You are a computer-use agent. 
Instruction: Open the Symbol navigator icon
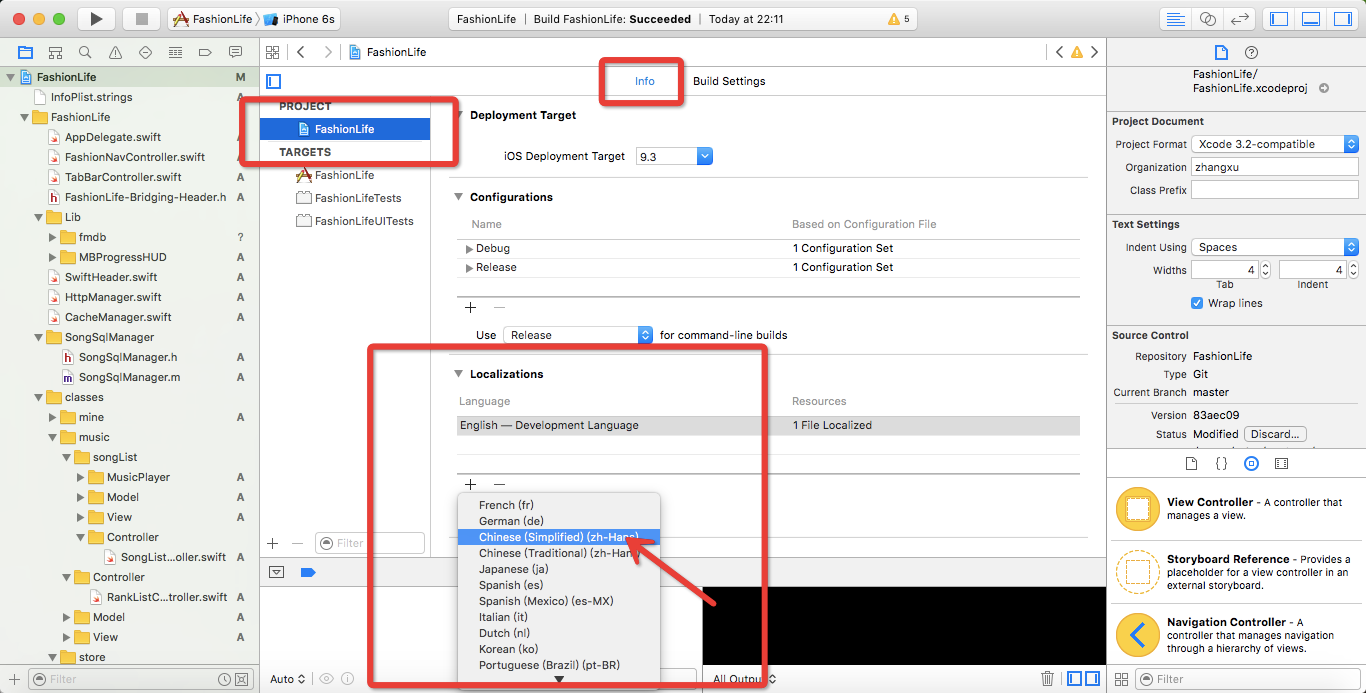pos(55,52)
